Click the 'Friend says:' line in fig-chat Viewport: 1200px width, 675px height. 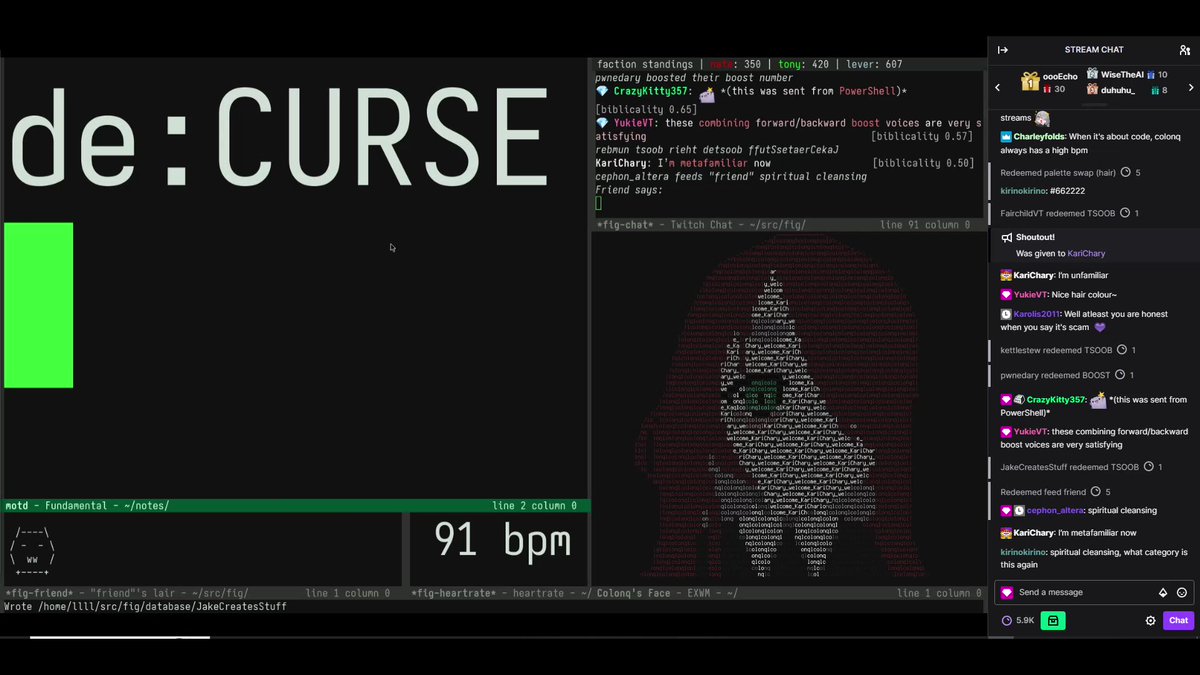coord(629,190)
